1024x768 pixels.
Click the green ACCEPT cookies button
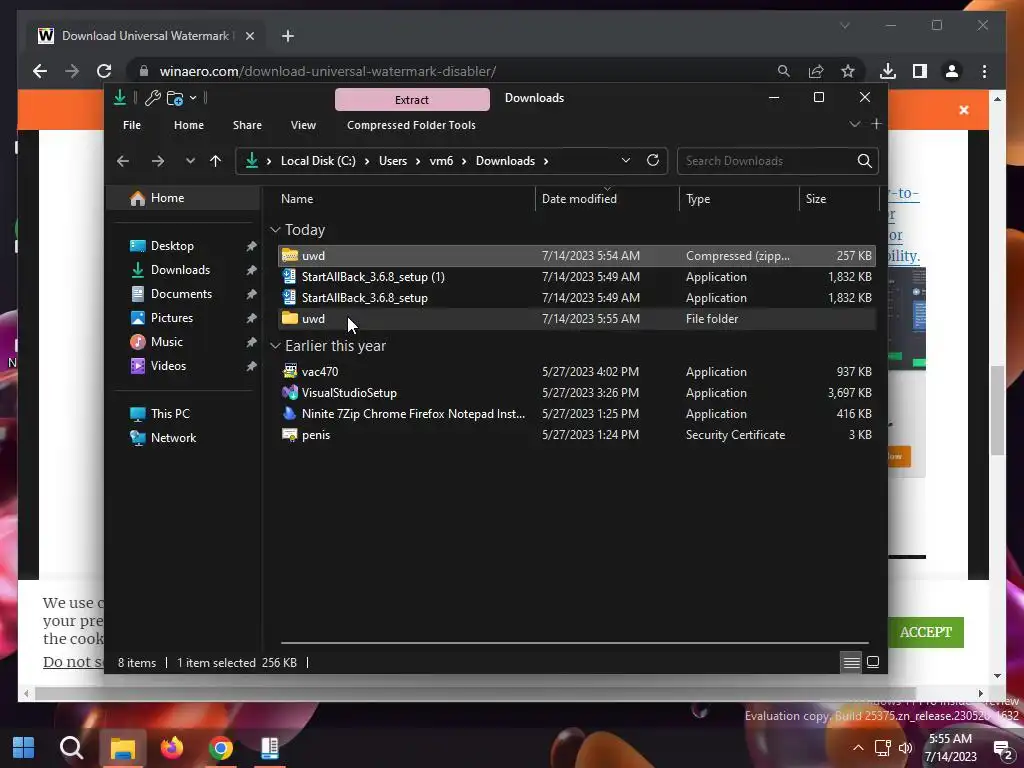925,632
